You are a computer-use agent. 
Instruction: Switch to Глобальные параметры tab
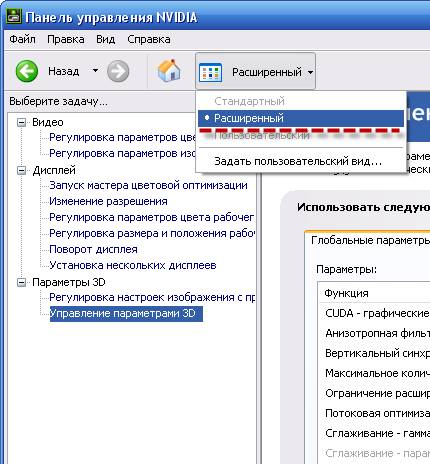[370, 240]
